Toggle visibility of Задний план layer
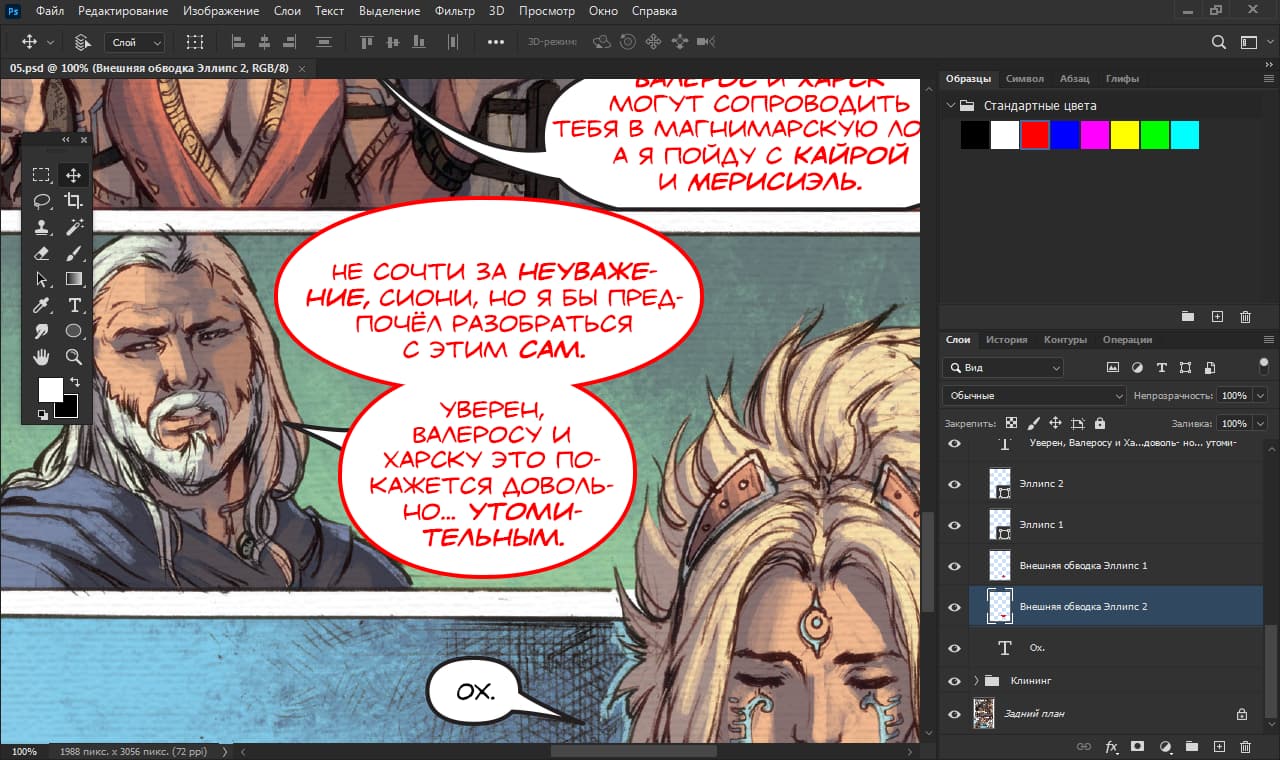 pos(954,714)
